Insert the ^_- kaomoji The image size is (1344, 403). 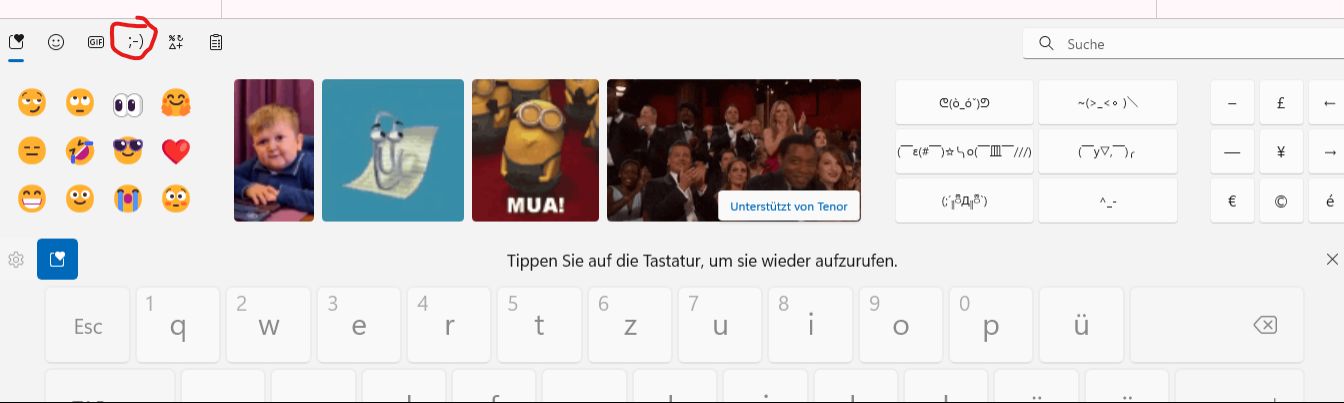[1107, 200]
